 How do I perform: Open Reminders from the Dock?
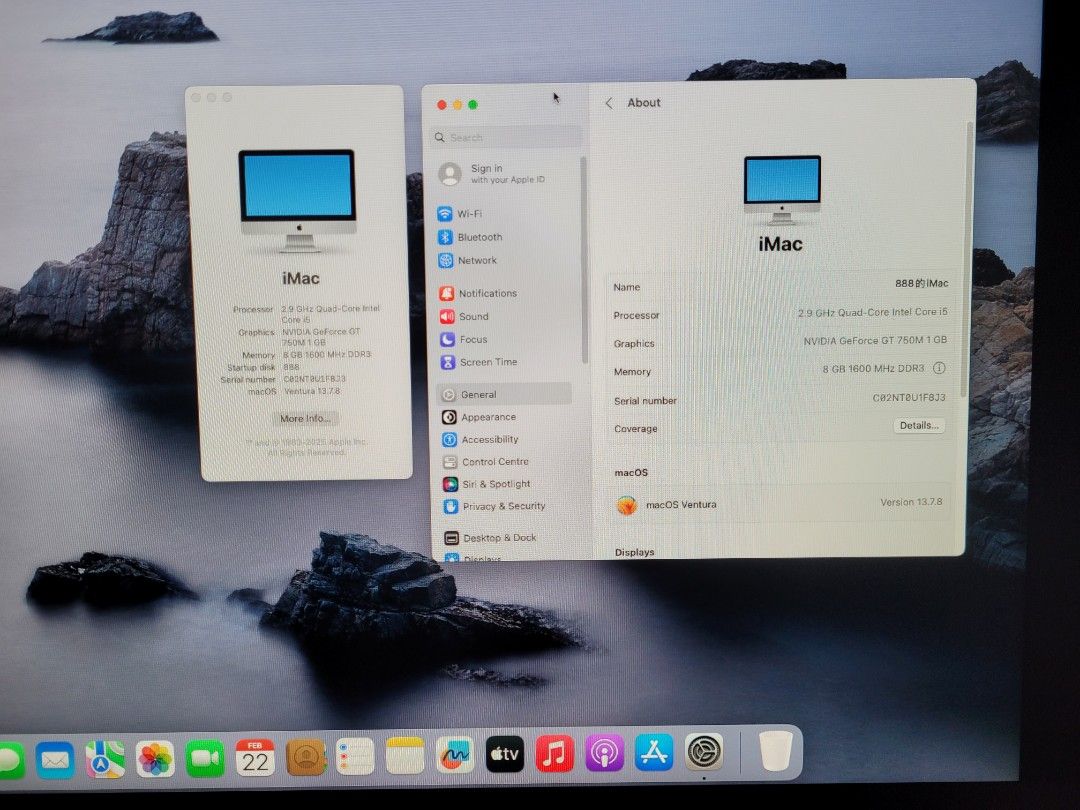[x=355, y=756]
